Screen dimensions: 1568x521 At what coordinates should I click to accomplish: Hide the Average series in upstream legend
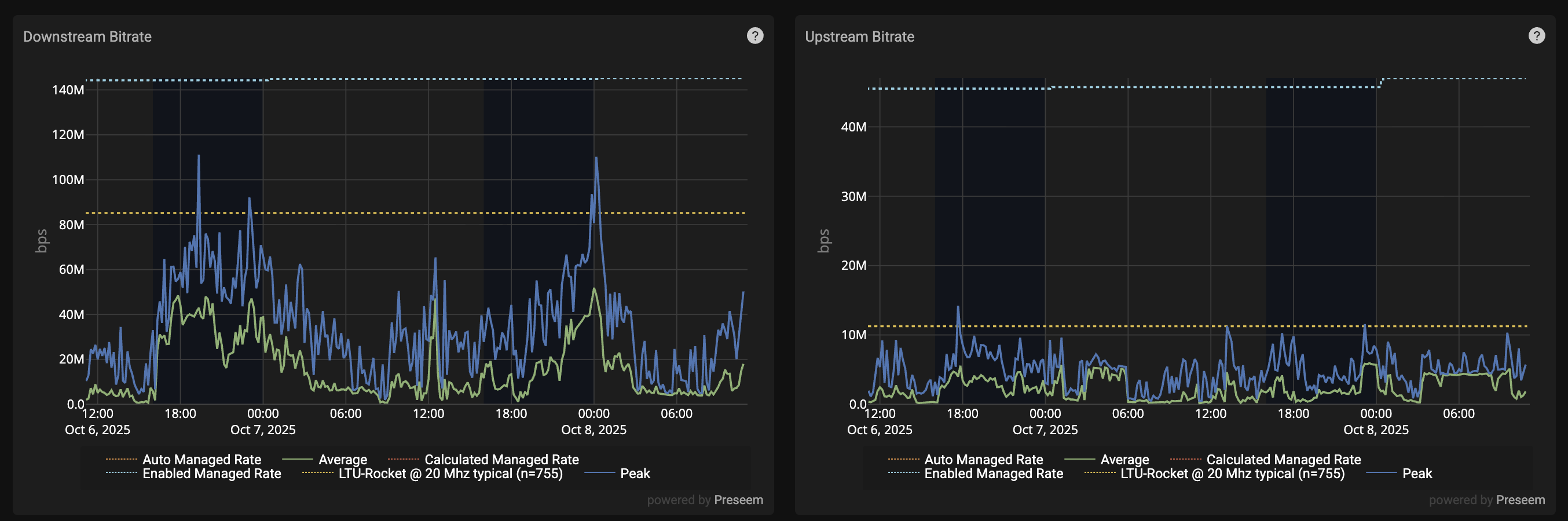tap(1124, 460)
